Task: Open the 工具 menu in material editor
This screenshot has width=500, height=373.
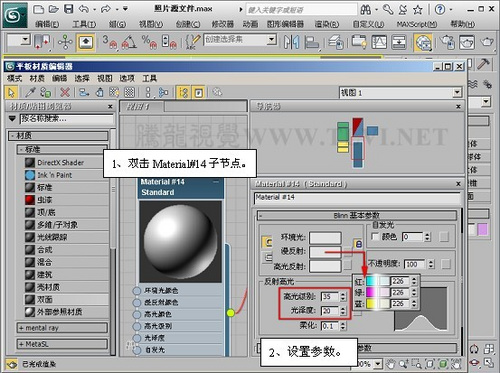Action: pos(149,78)
